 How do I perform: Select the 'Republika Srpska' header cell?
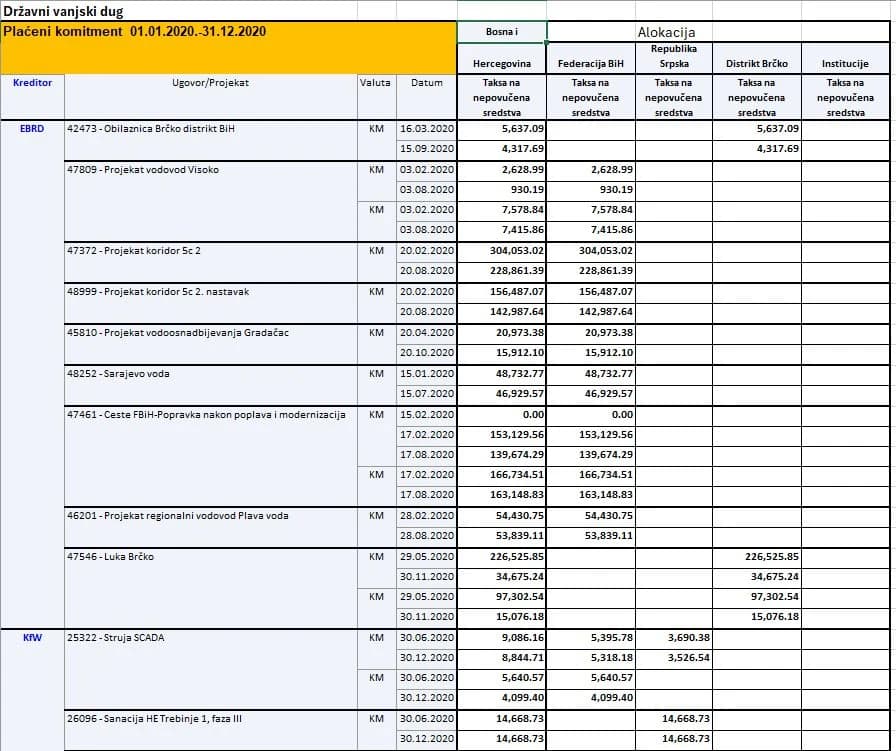point(674,58)
